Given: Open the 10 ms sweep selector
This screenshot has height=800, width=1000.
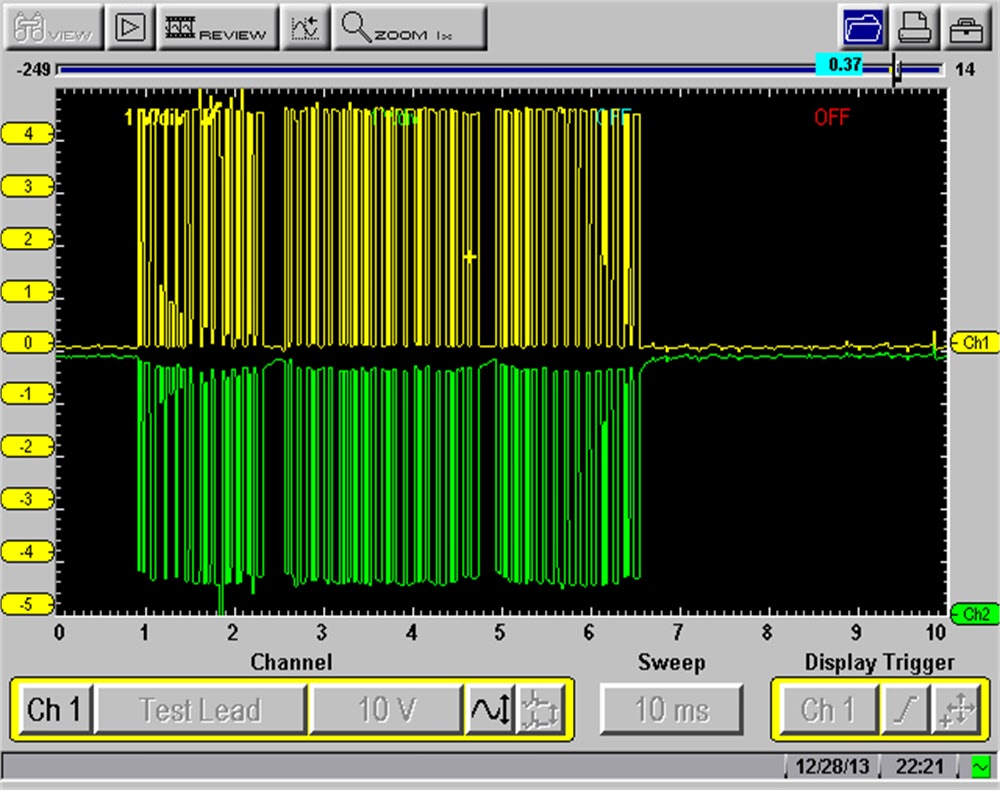Looking at the screenshot, I should (x=671, y=710).
